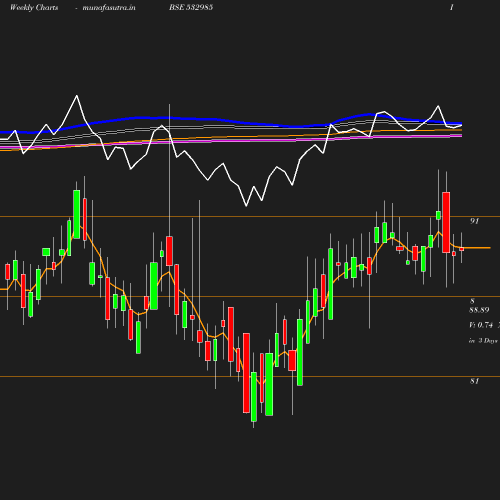500x500 pixels.
Task: Click the 'in 3 Days' text
Action: point(483,341)
